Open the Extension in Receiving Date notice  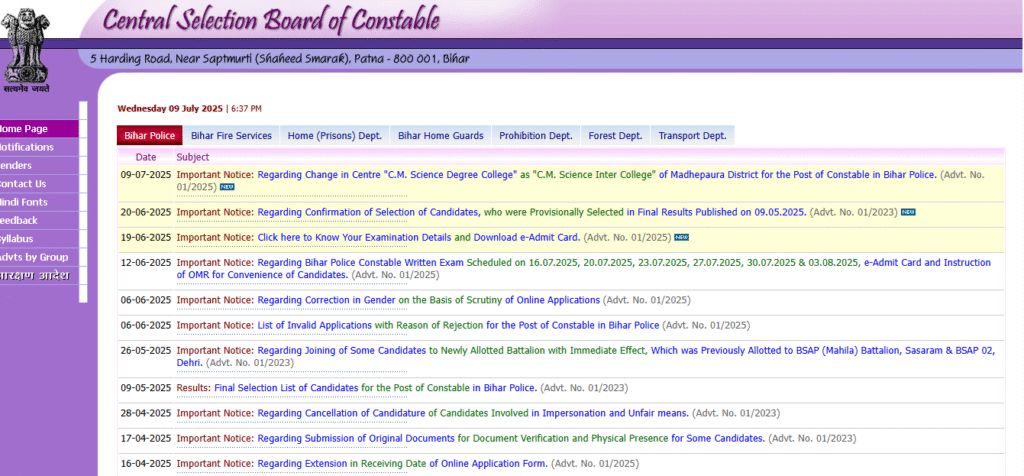402,464
